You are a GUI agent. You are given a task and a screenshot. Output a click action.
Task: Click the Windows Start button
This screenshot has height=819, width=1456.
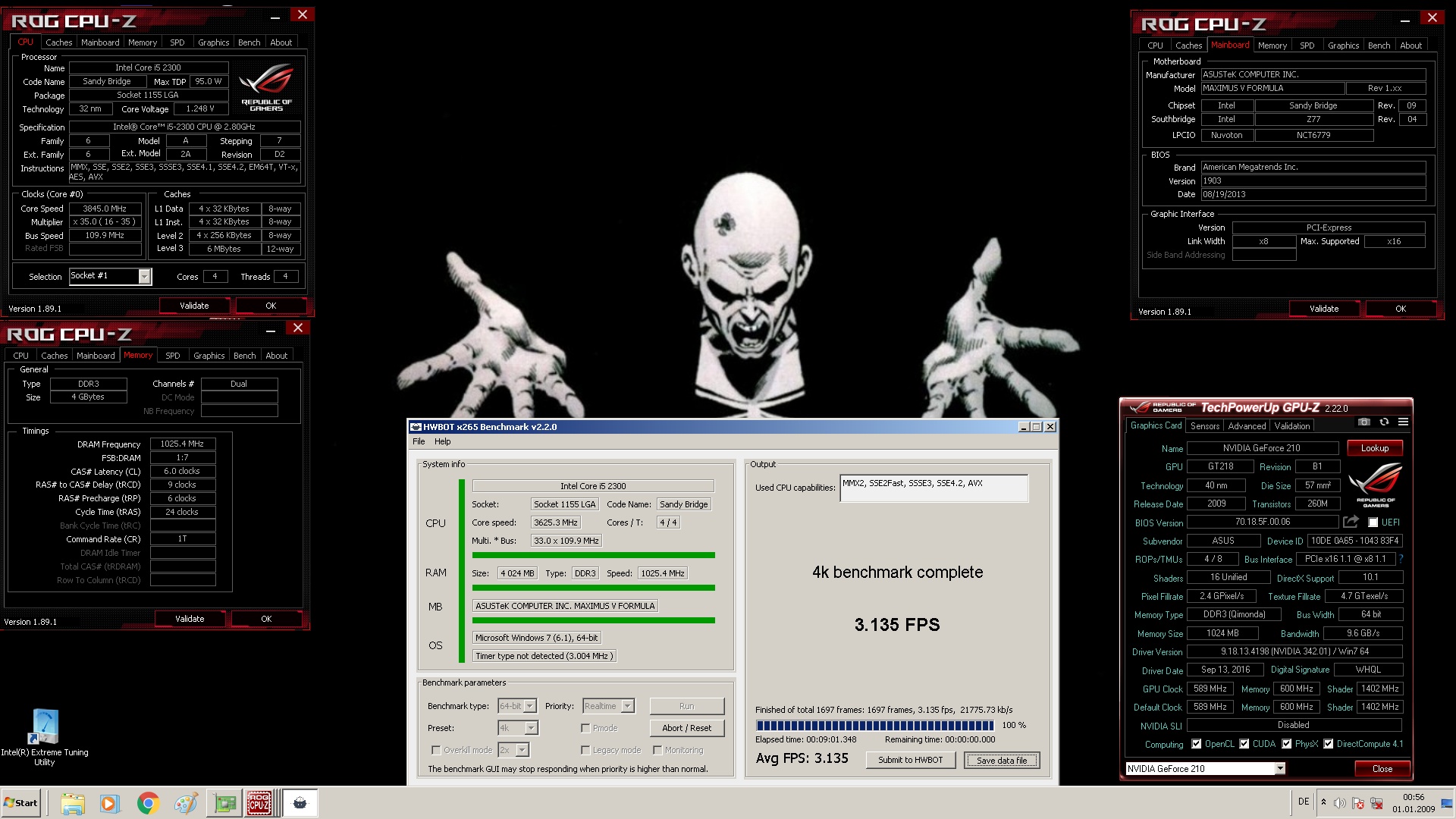tap(20, 803)
